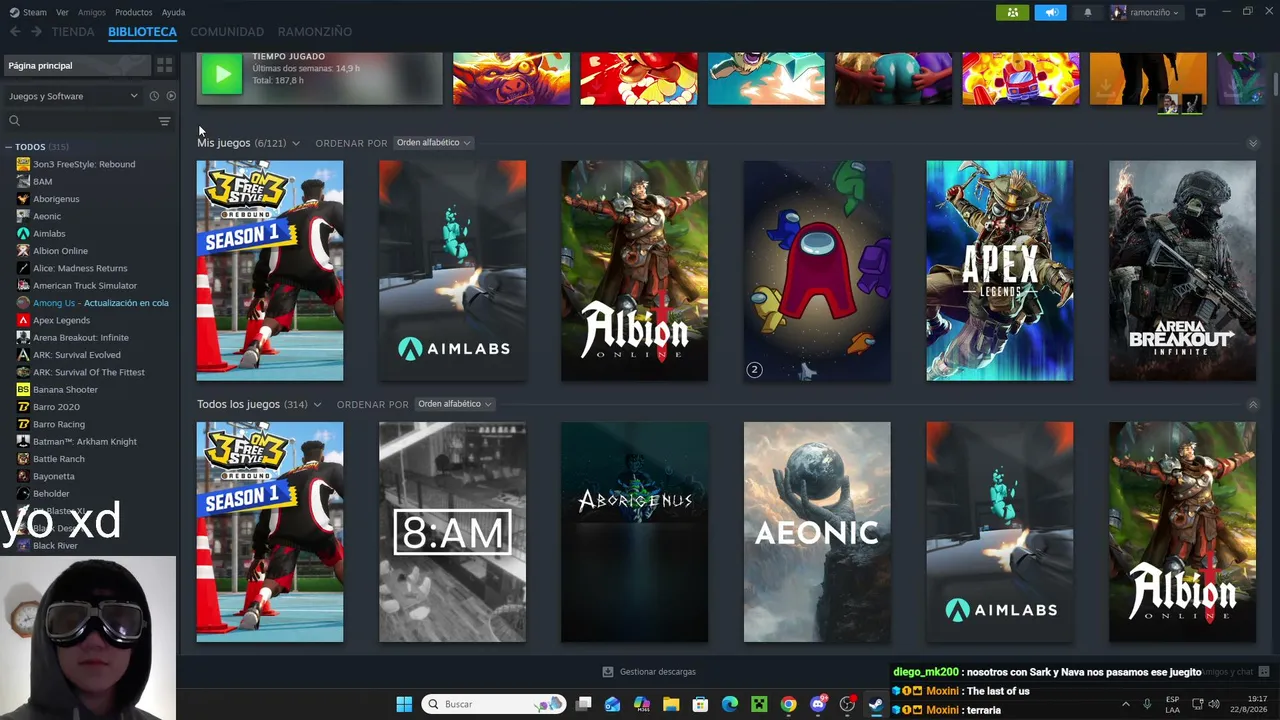Open the Outlook mail taskbar icon
This screenshot has height=720, width=1280.
613,704
